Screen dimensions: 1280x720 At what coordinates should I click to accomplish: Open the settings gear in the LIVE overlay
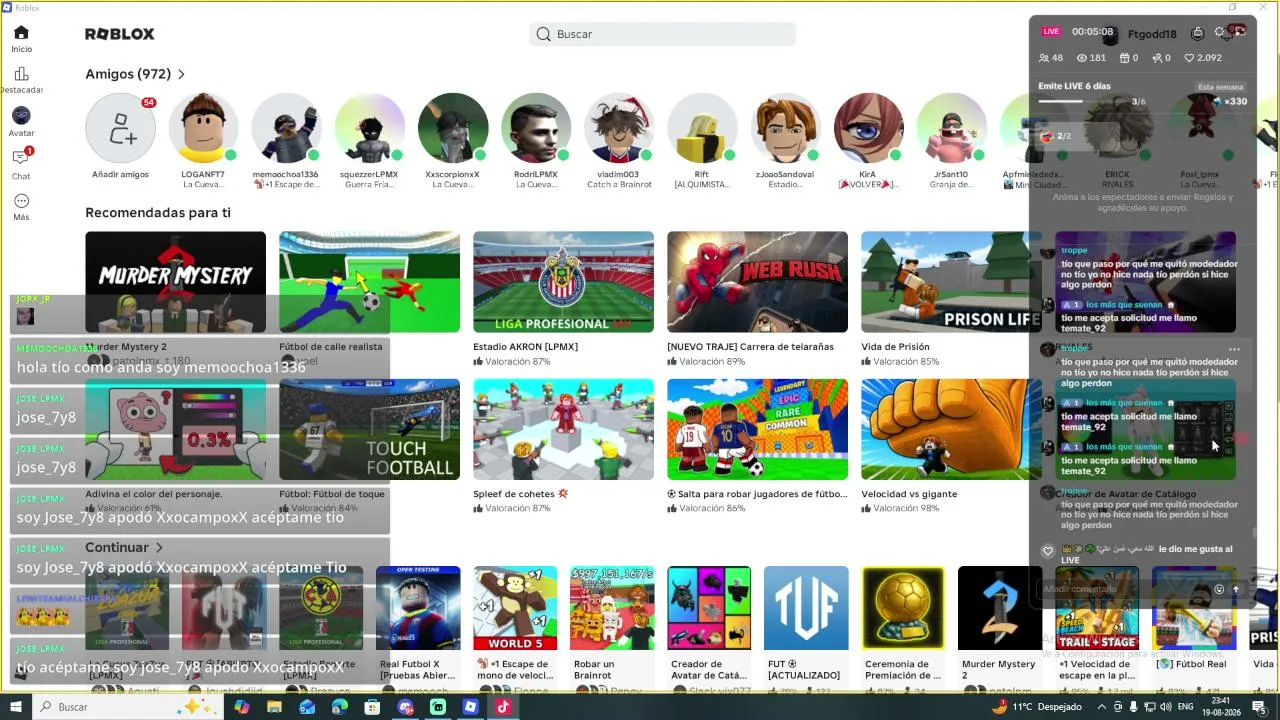click(x=1220, y=33)
